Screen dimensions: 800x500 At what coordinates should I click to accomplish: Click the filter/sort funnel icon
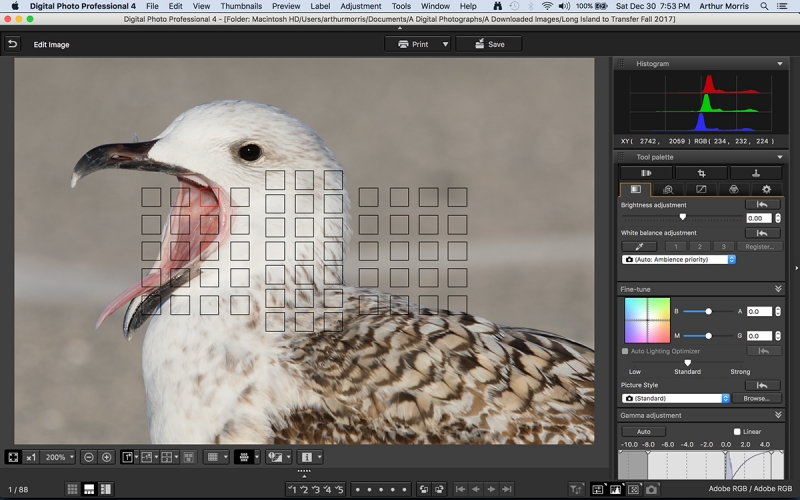tap(576, 489)
